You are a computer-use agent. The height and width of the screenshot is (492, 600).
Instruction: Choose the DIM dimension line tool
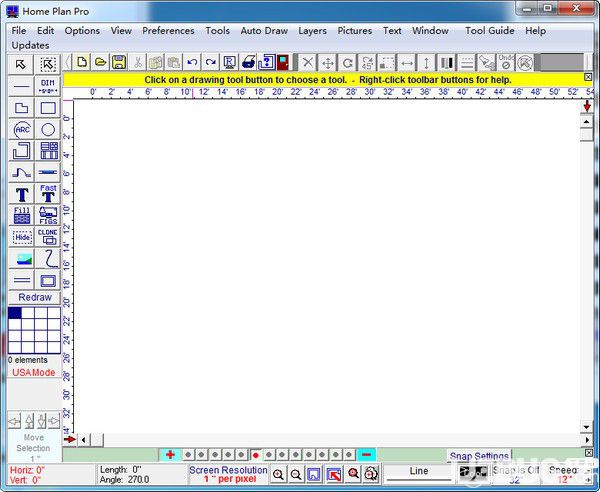click(x=48, y=86)
